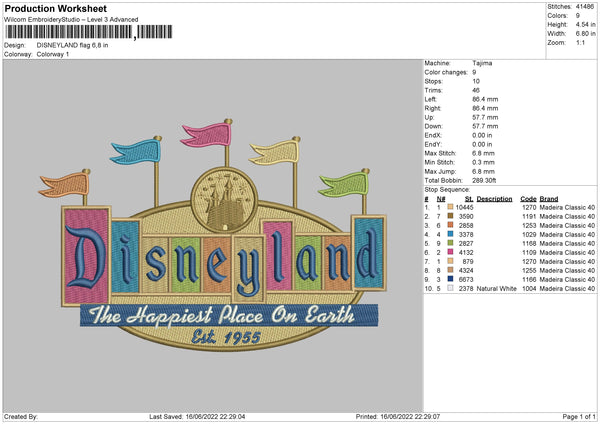Click the Machine value 'Tajima'

482,63
